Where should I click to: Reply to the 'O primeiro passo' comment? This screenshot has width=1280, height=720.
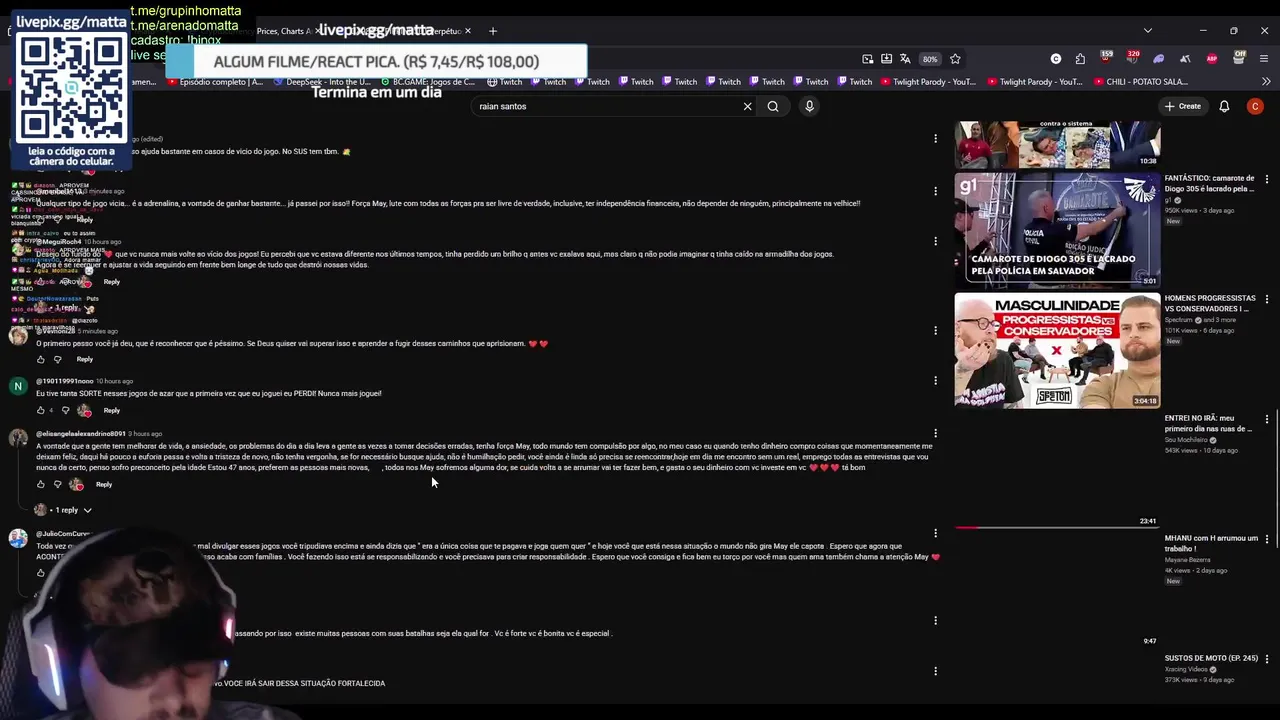coord(85,359)
